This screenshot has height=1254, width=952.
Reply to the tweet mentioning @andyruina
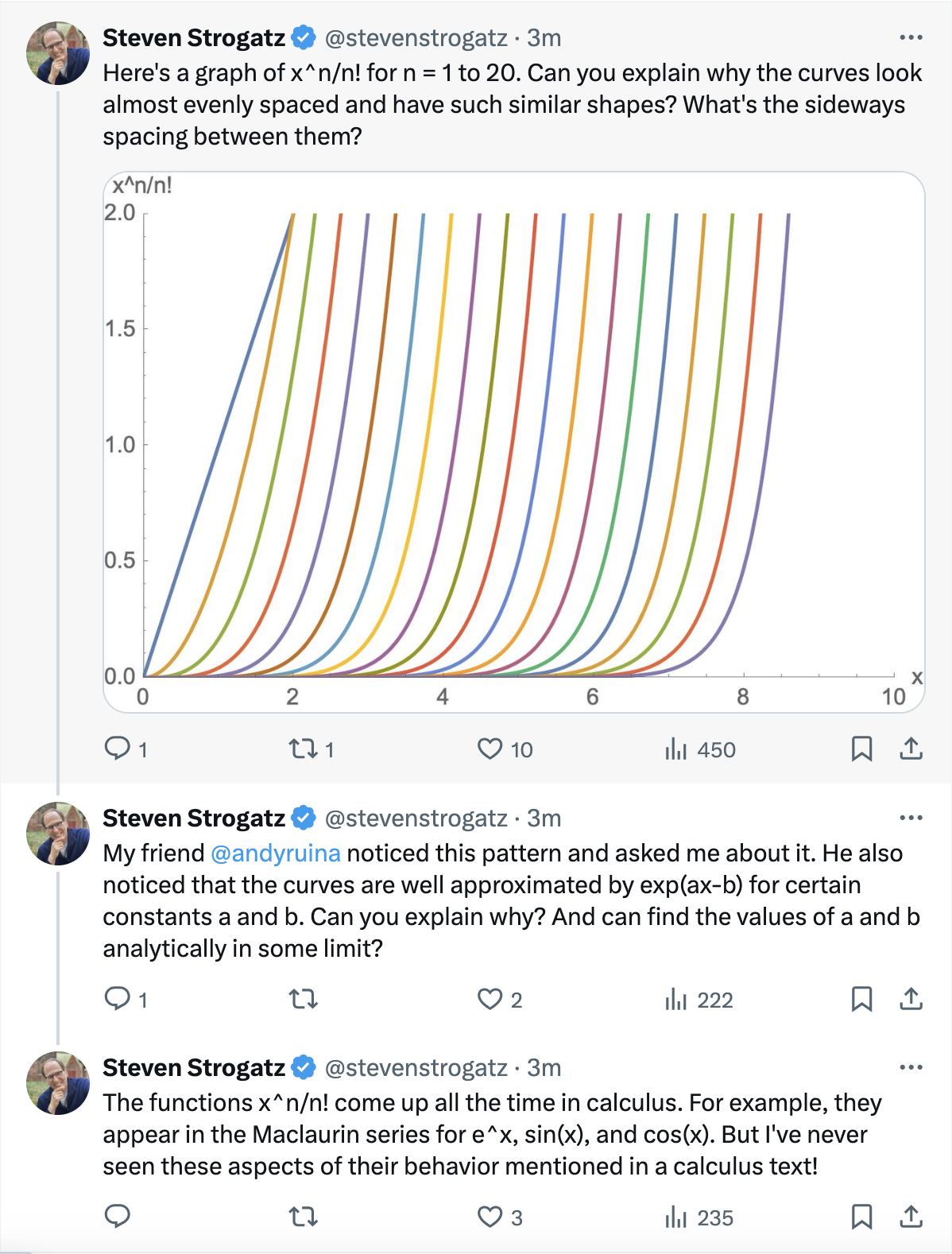coord(119,1000)
